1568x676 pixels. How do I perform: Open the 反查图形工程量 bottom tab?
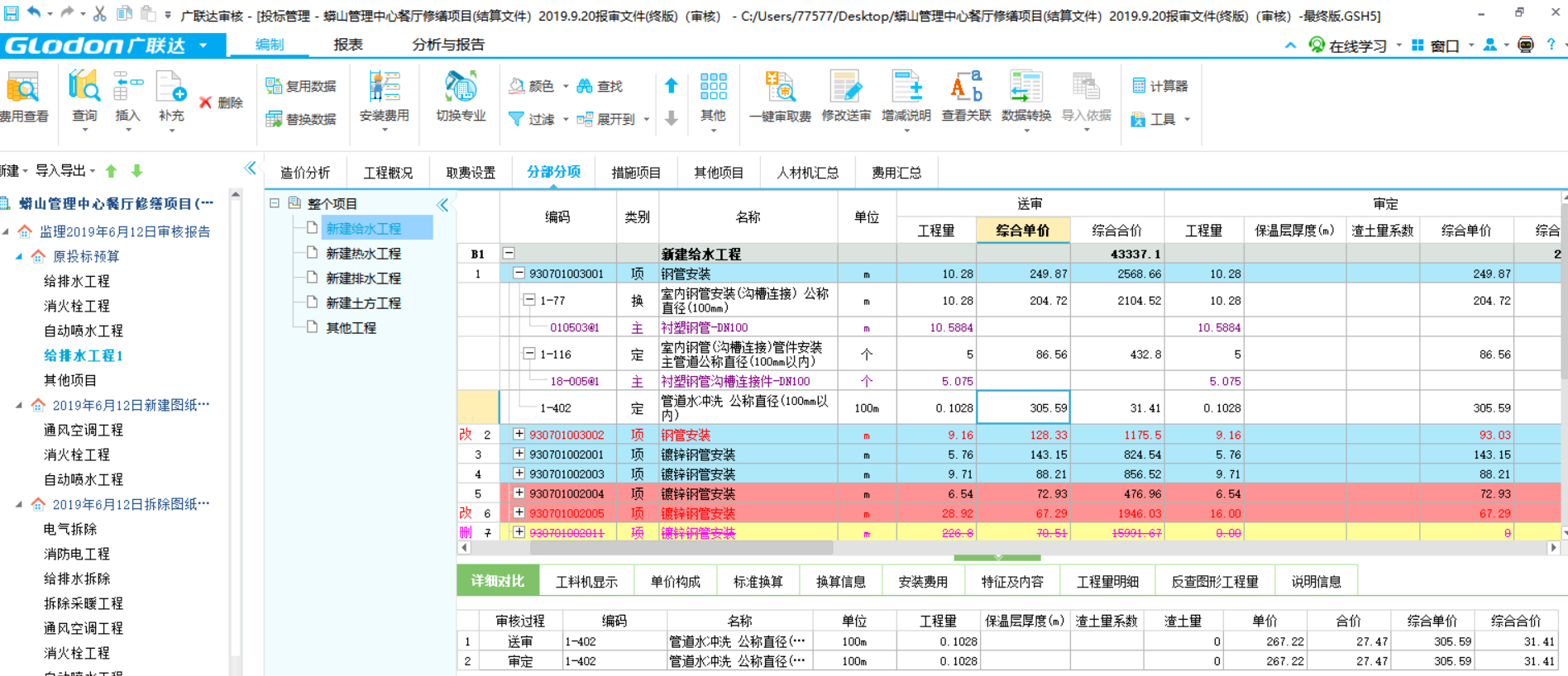pyautogui.click(x=1215, y=581)
